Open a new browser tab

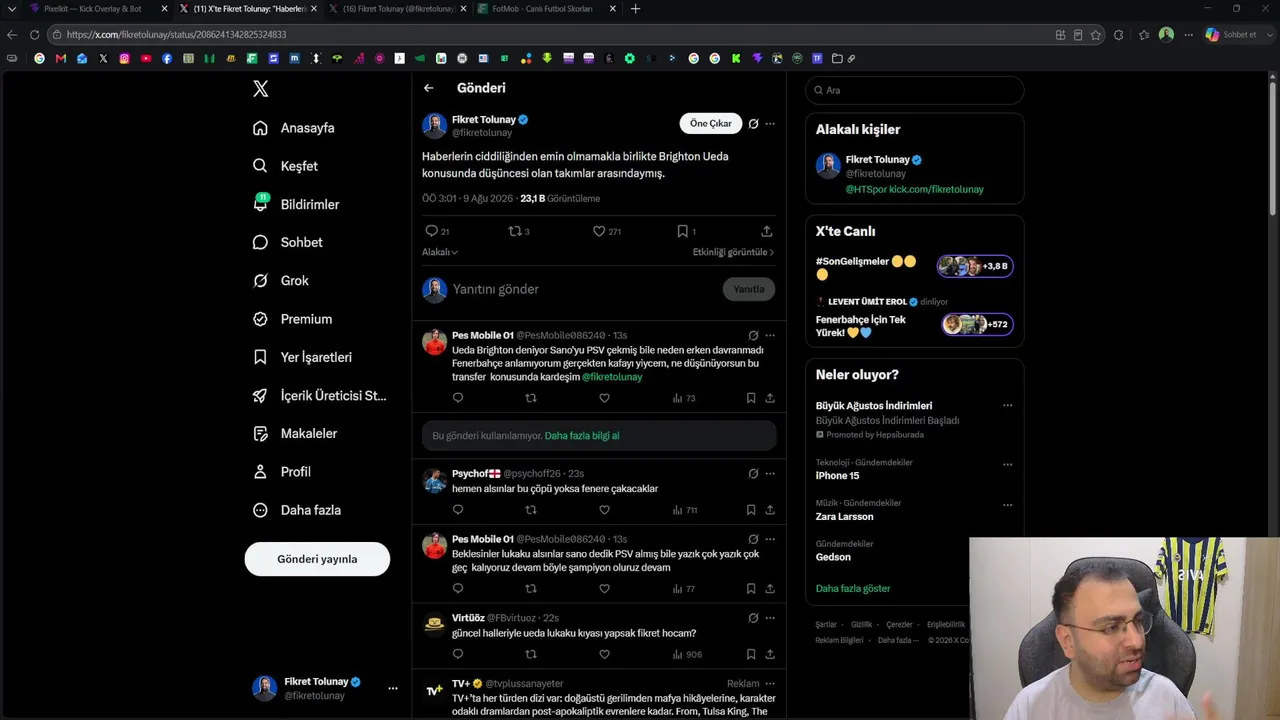[x=635, y=9]
